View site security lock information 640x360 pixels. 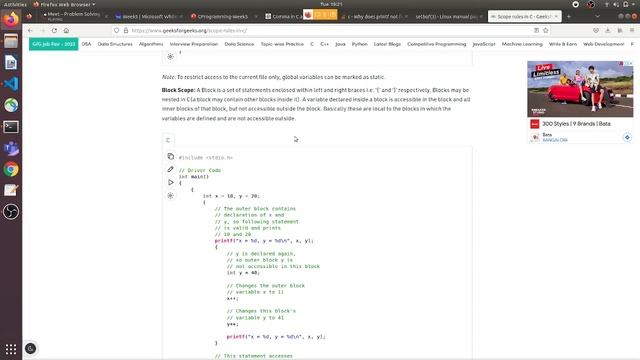click(126, 31)
